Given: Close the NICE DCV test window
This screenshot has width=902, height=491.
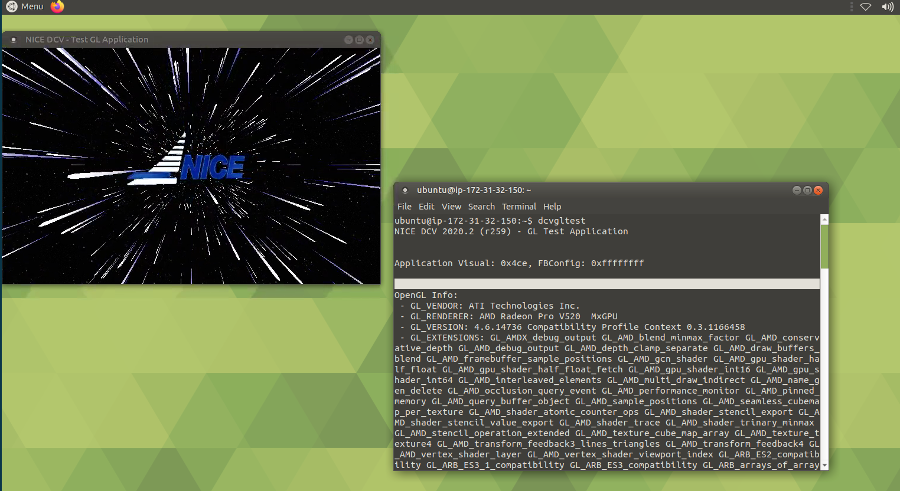Looking at the screenshot, I should point(370,40).
